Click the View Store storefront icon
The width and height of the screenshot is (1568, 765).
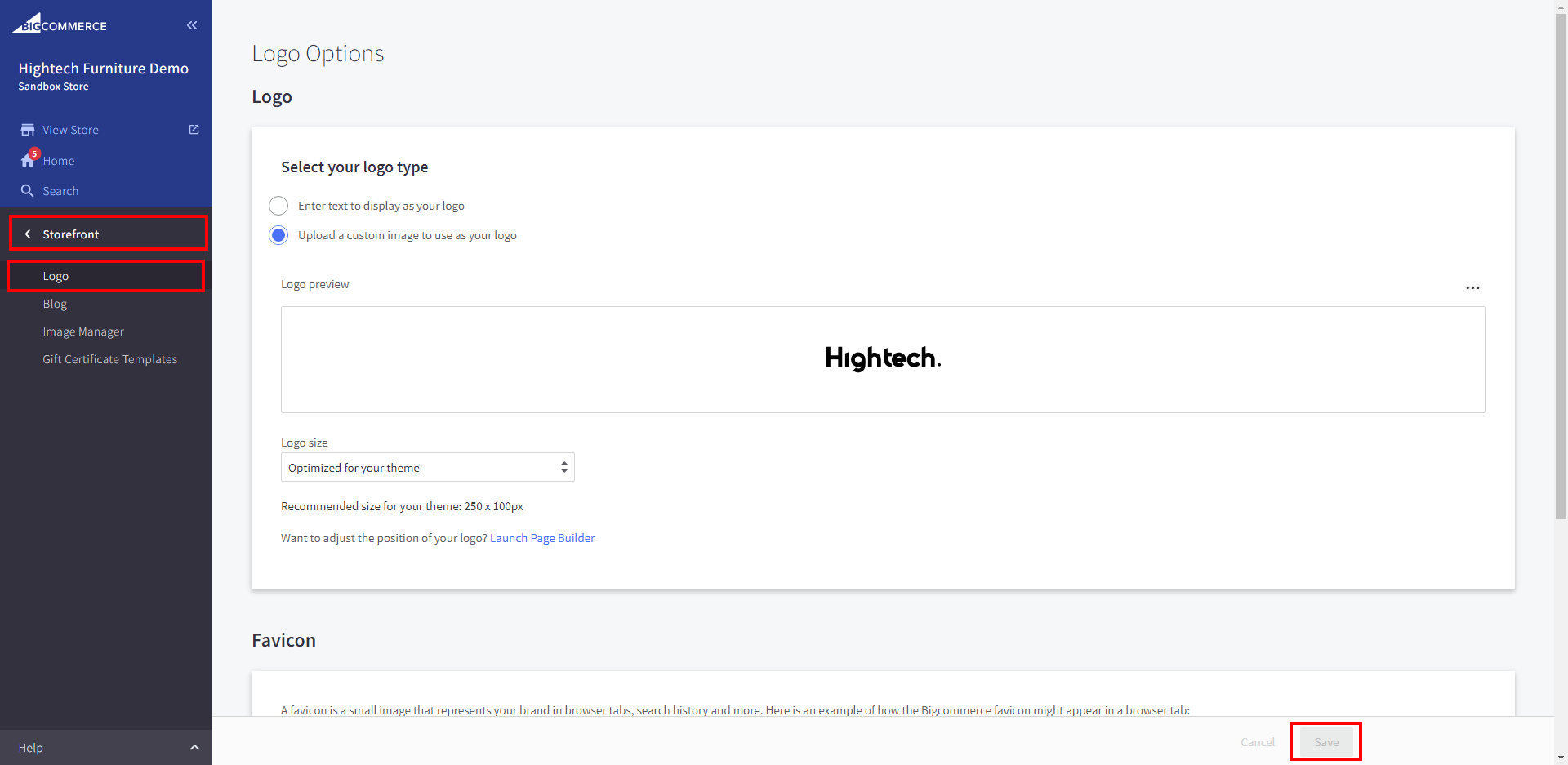coord(28,130)
